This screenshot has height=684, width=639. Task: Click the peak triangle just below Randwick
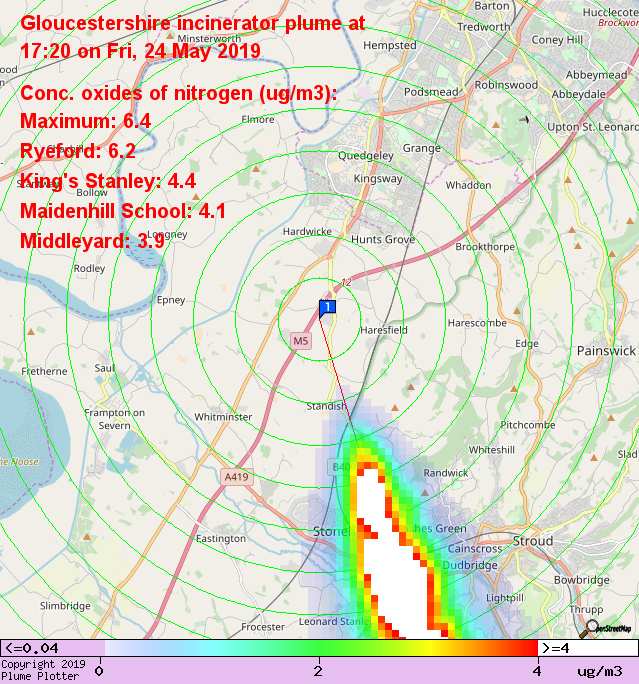(425, 492)
